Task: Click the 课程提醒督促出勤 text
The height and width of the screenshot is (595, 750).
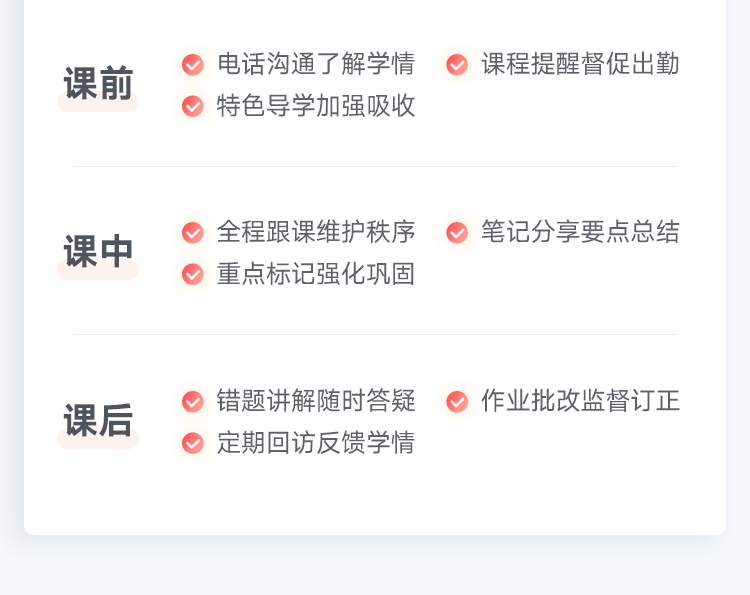Action: tap(580, 64)
